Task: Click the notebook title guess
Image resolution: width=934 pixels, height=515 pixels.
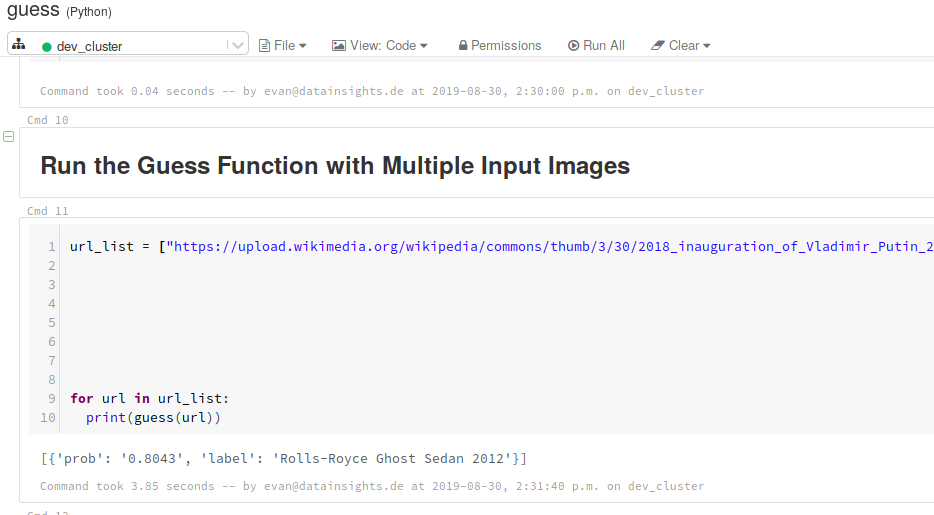Action: tap(33, 10)
